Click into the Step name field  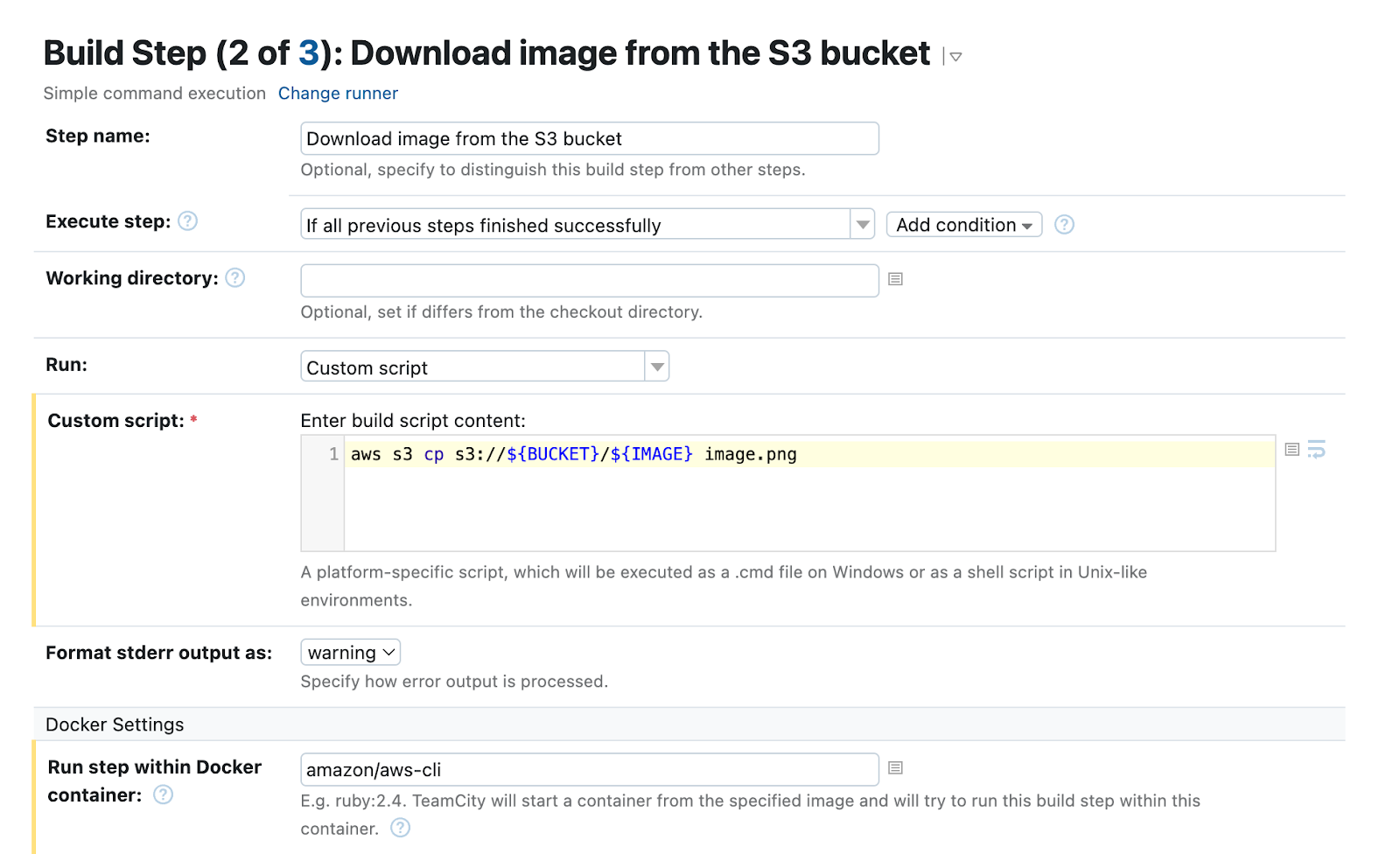[589, 139]
